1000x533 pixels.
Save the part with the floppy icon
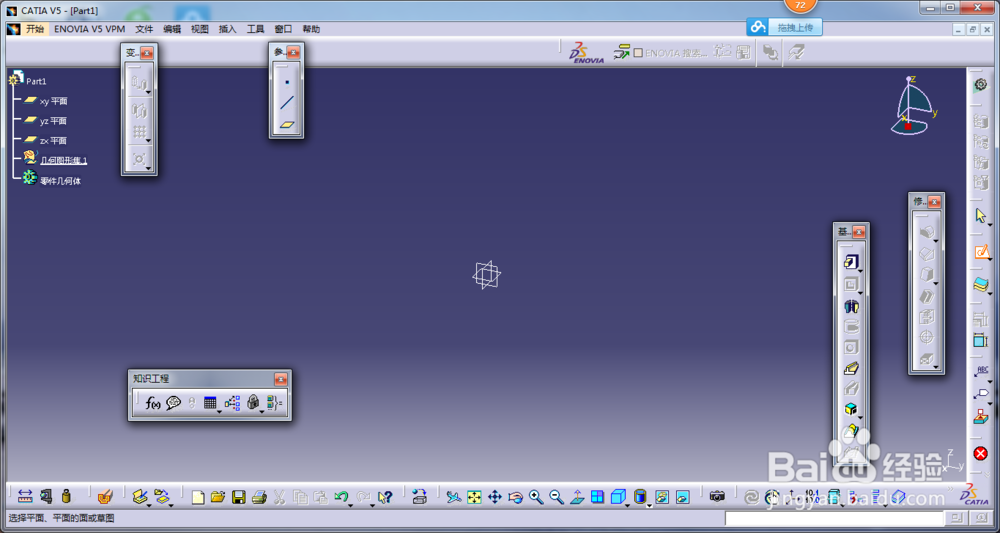pyautogui.click(x=239, y=497)
